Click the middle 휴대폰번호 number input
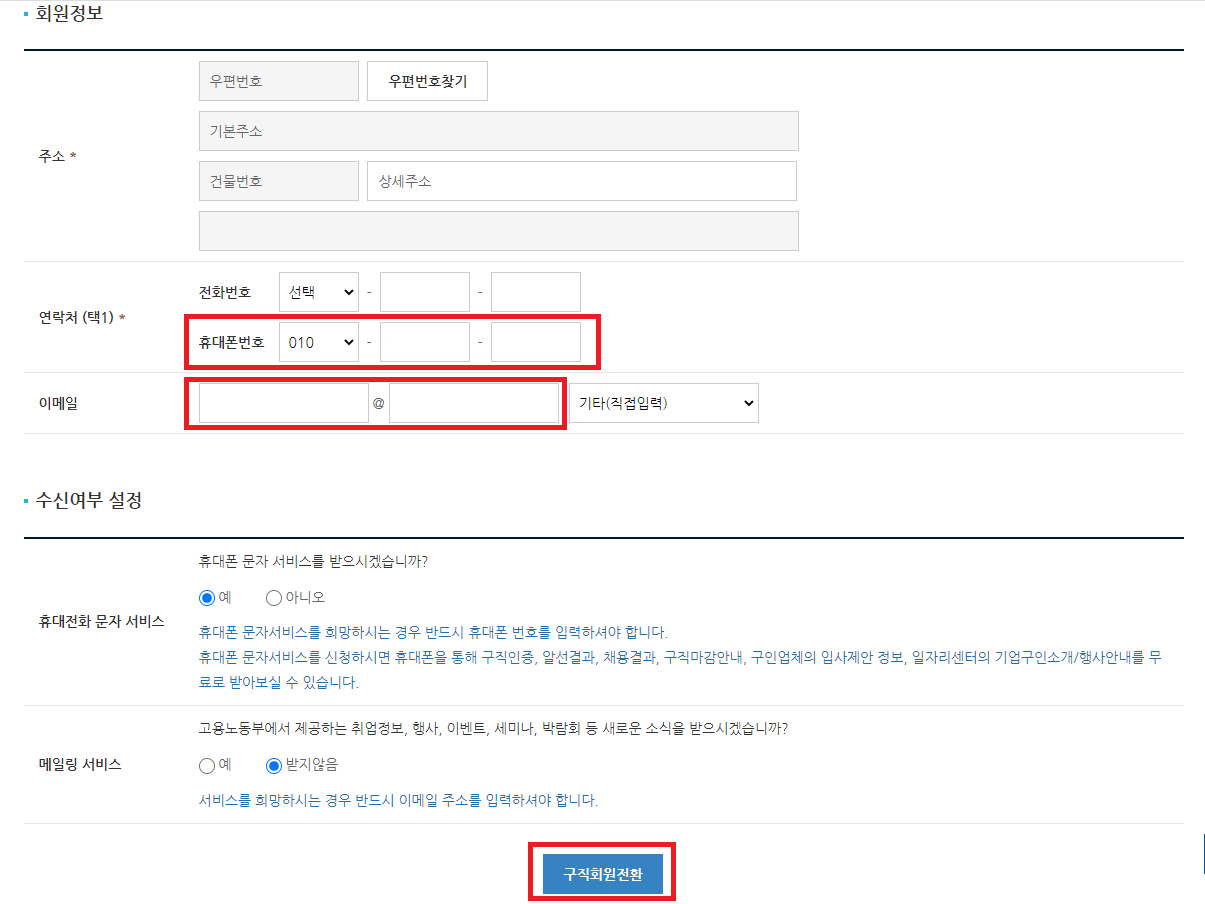 [x=424, y=342]
